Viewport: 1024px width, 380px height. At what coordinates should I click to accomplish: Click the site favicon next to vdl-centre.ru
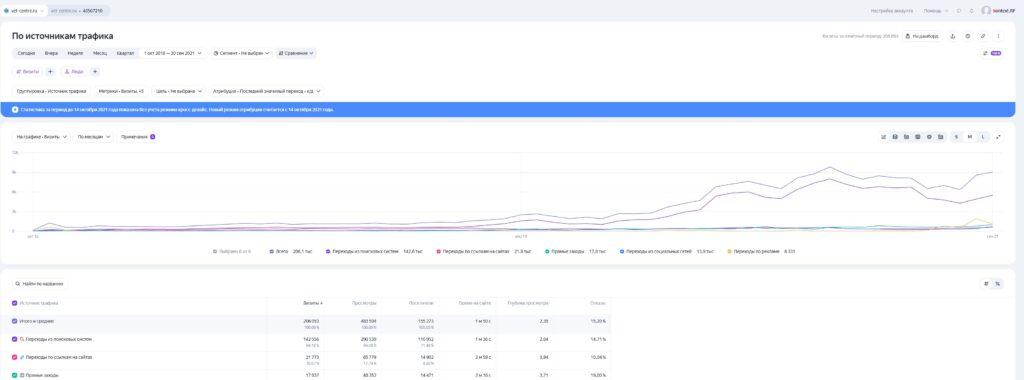click(7, 10)
